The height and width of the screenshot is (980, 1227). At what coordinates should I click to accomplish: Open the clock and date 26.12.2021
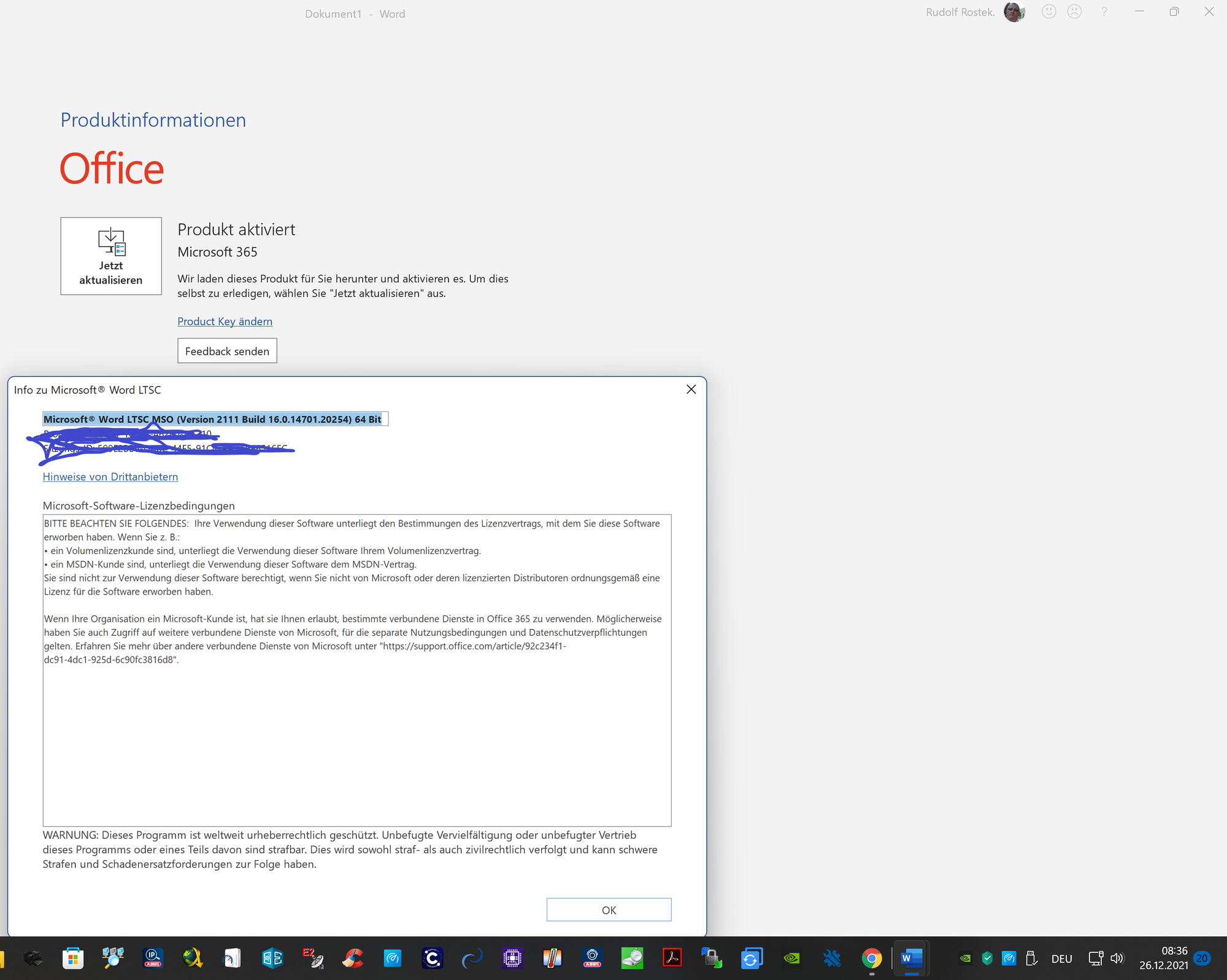pos(1164,958)
